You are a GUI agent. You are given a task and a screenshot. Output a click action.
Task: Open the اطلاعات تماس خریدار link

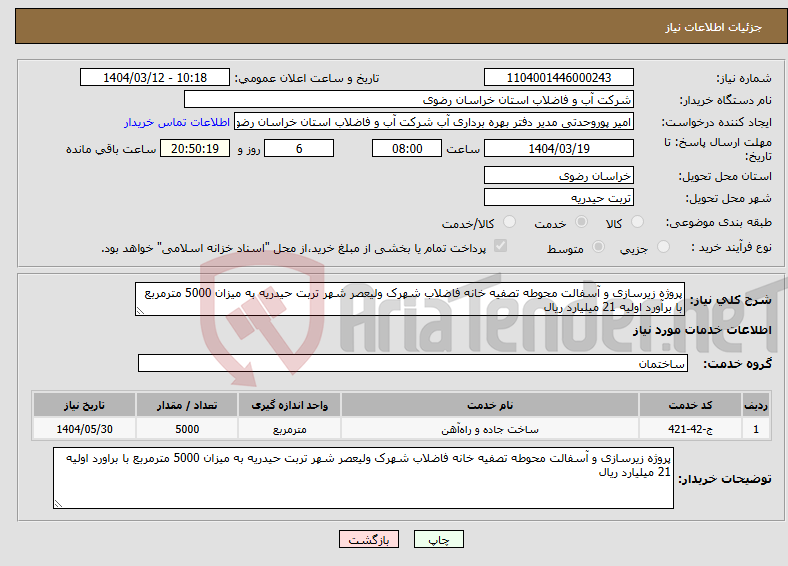tap(177, 122)
